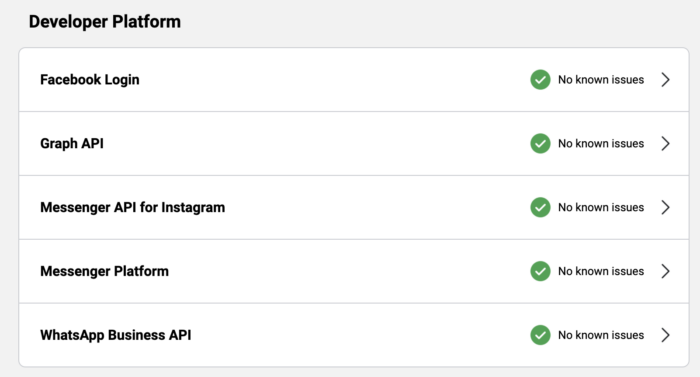
Task: Expand Graph API details with chevron
Action: click(x=665, y=143)
